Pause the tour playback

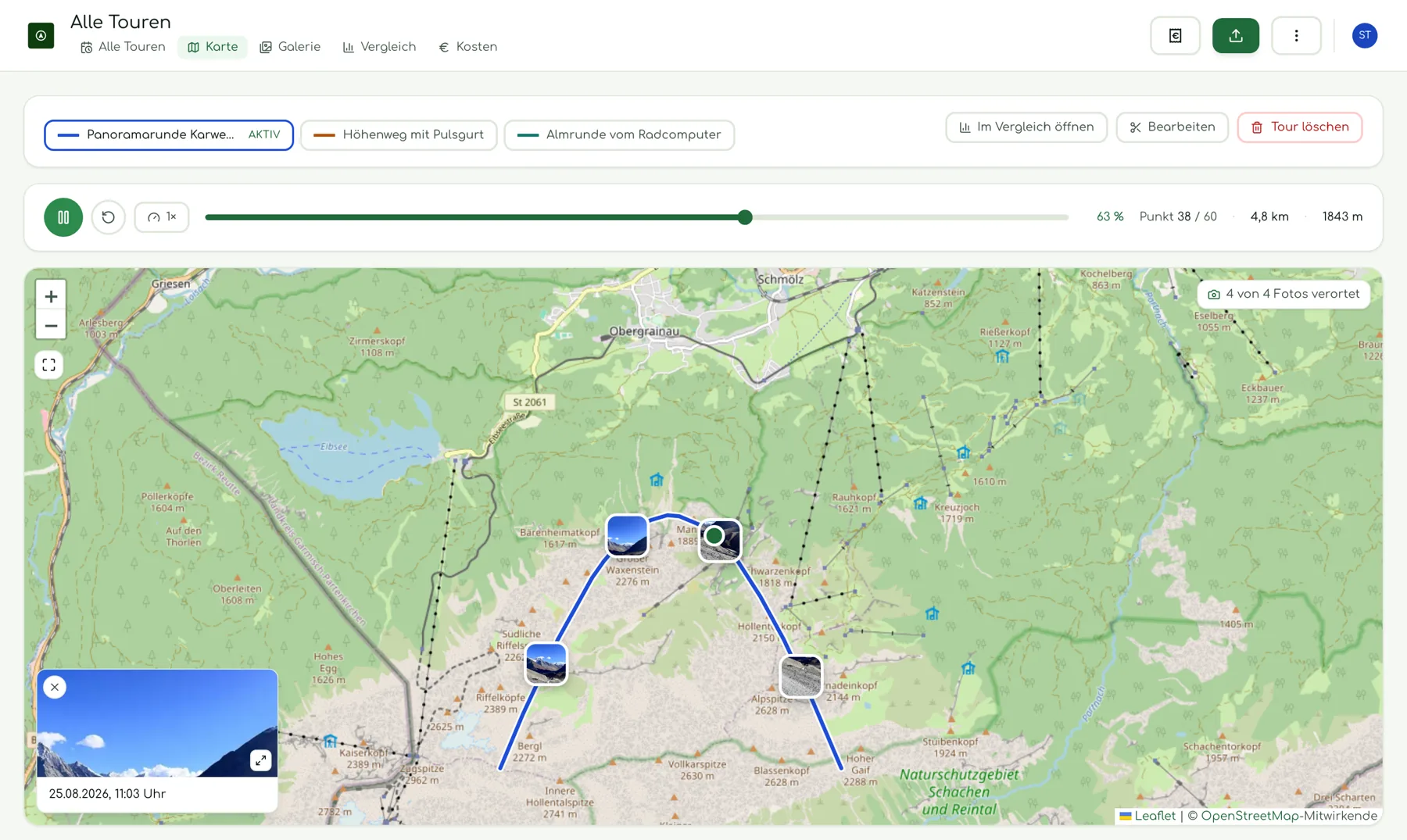tap(63, 217)
